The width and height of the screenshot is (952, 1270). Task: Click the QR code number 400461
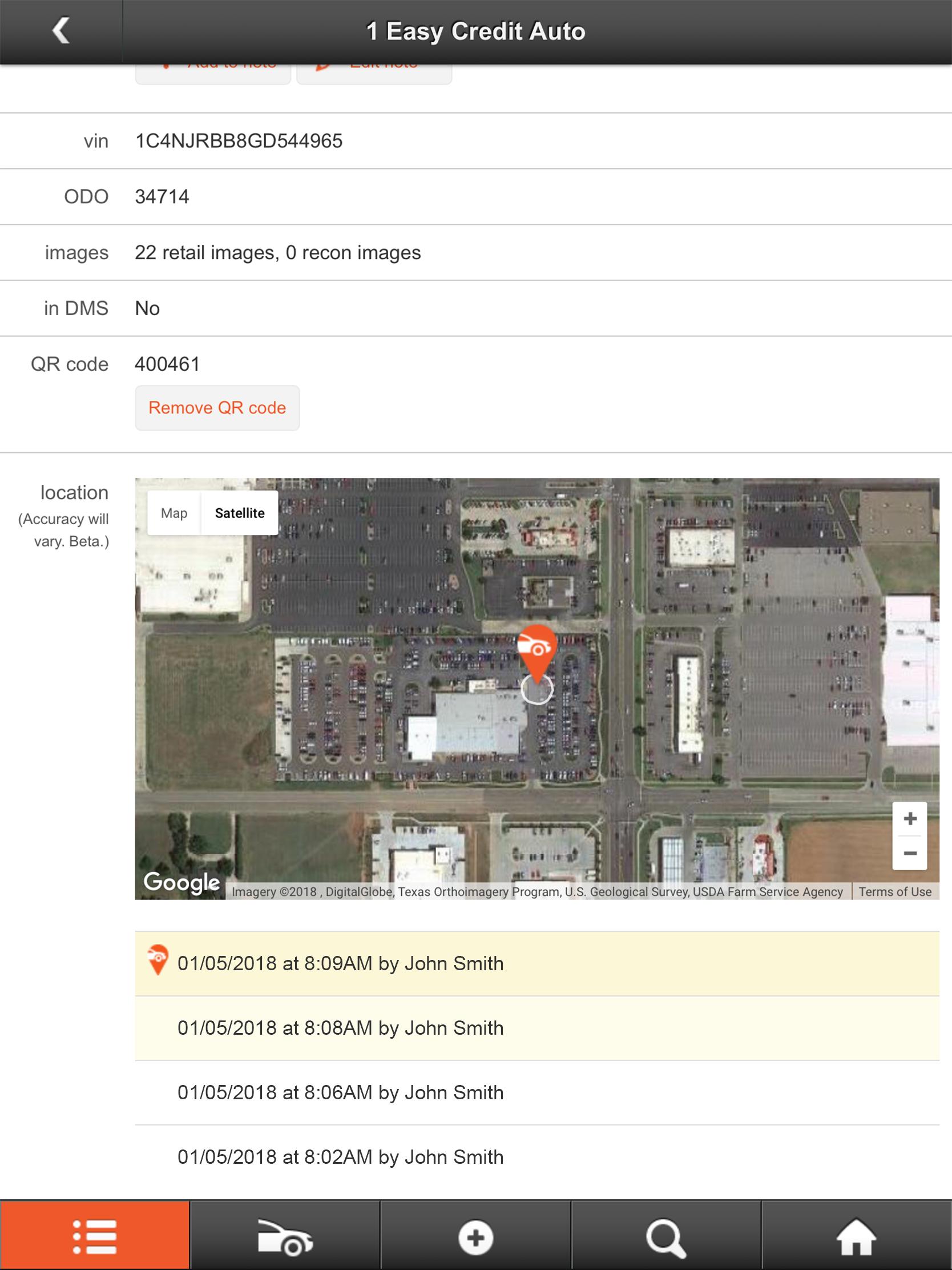click(x=168, y=364)
